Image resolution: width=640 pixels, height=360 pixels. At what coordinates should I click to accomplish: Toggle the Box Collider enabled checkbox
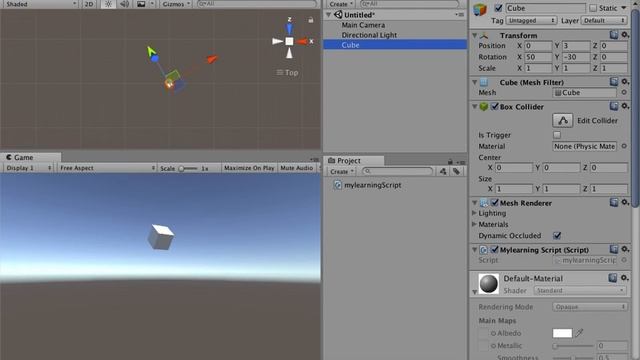(x=494, y=107)
